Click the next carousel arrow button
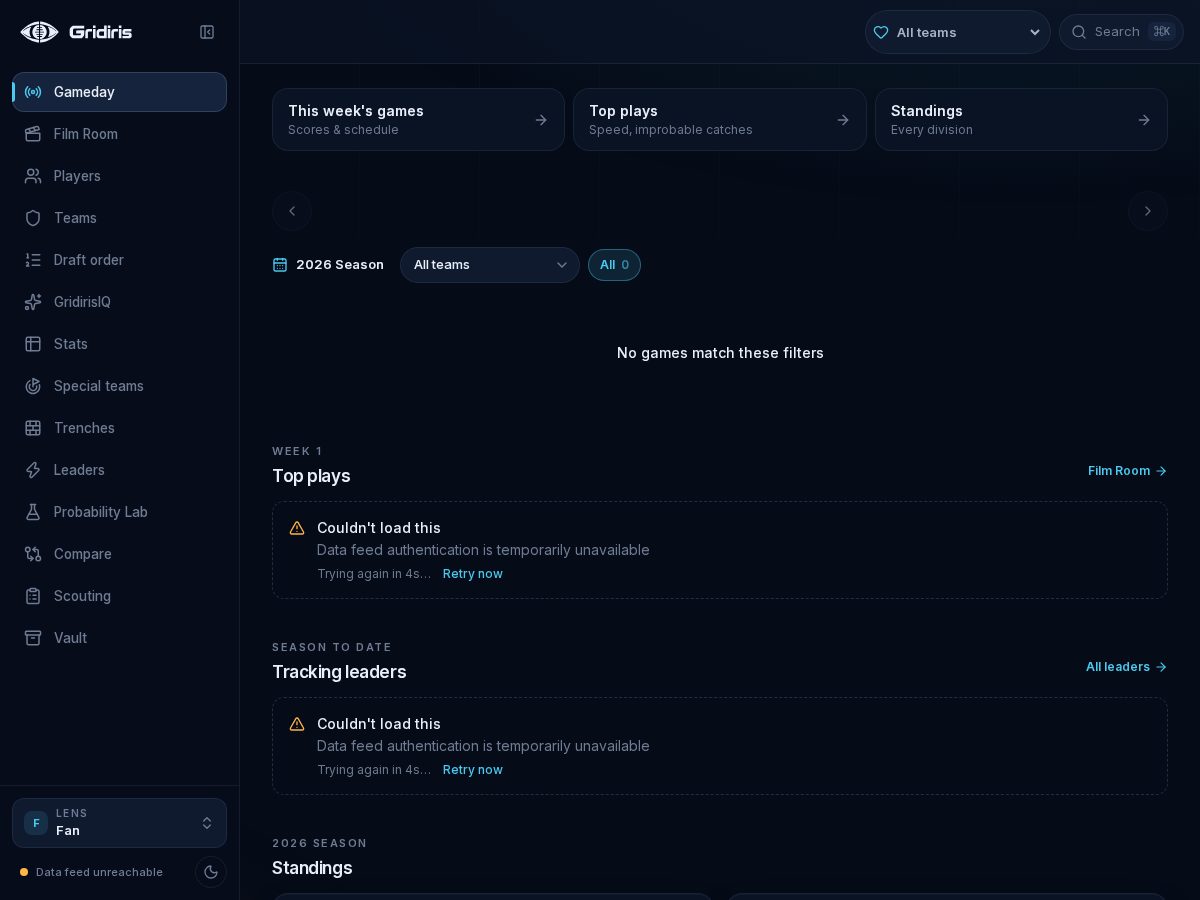 (1148, 211)
